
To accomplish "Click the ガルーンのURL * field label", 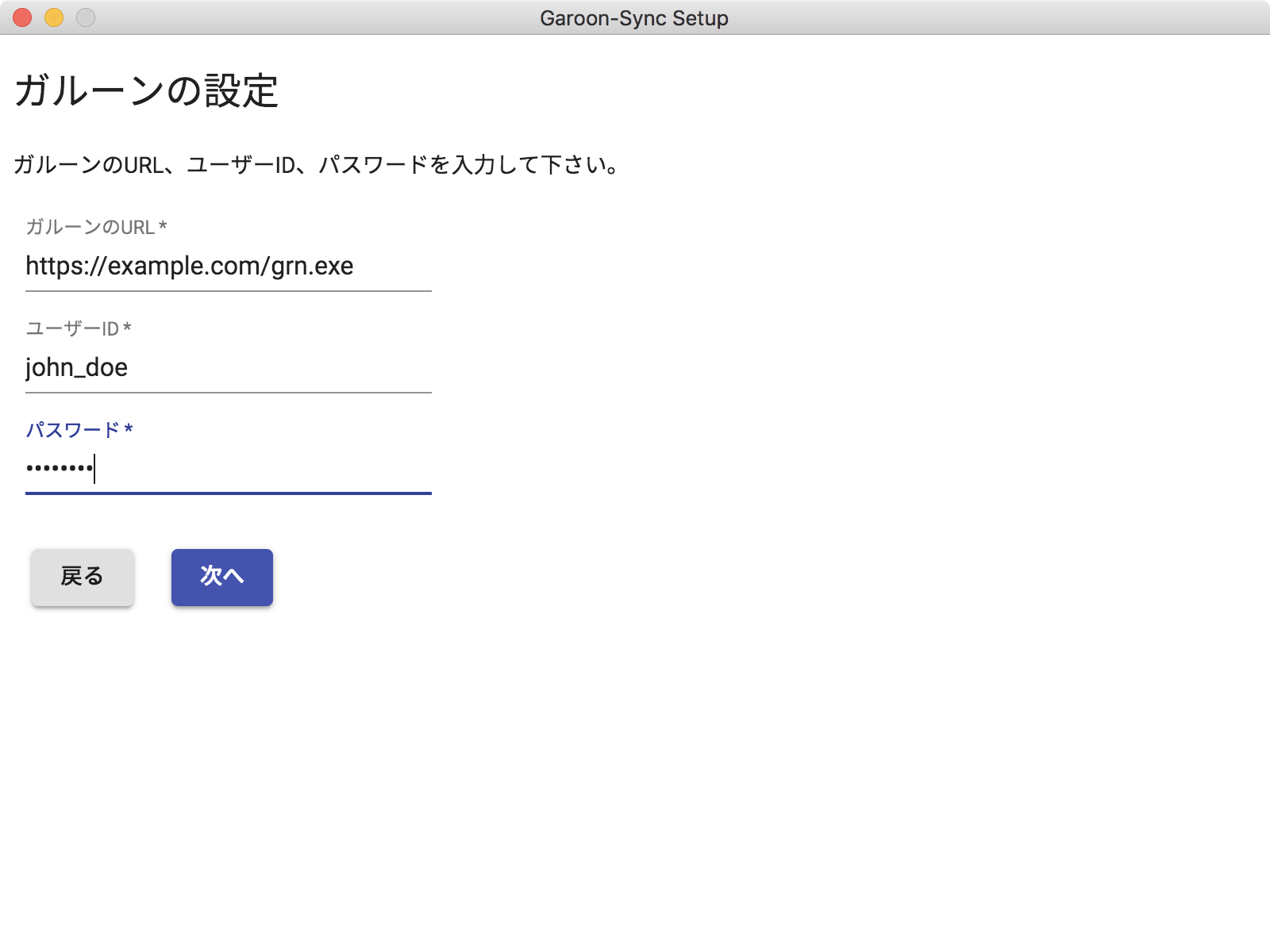I will (96, 227).
